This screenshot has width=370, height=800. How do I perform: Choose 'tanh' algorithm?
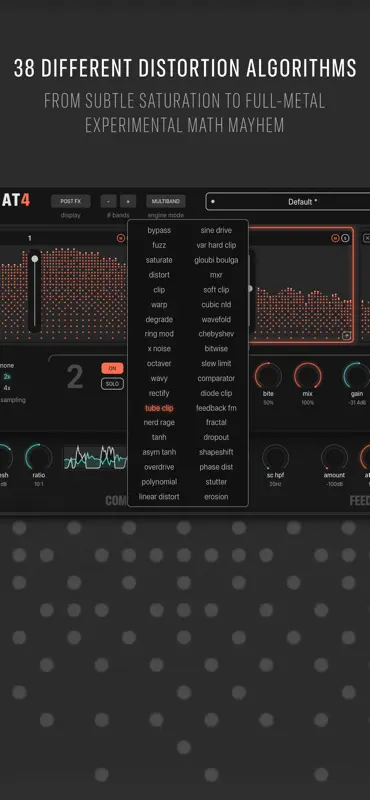tap(159, 437)
